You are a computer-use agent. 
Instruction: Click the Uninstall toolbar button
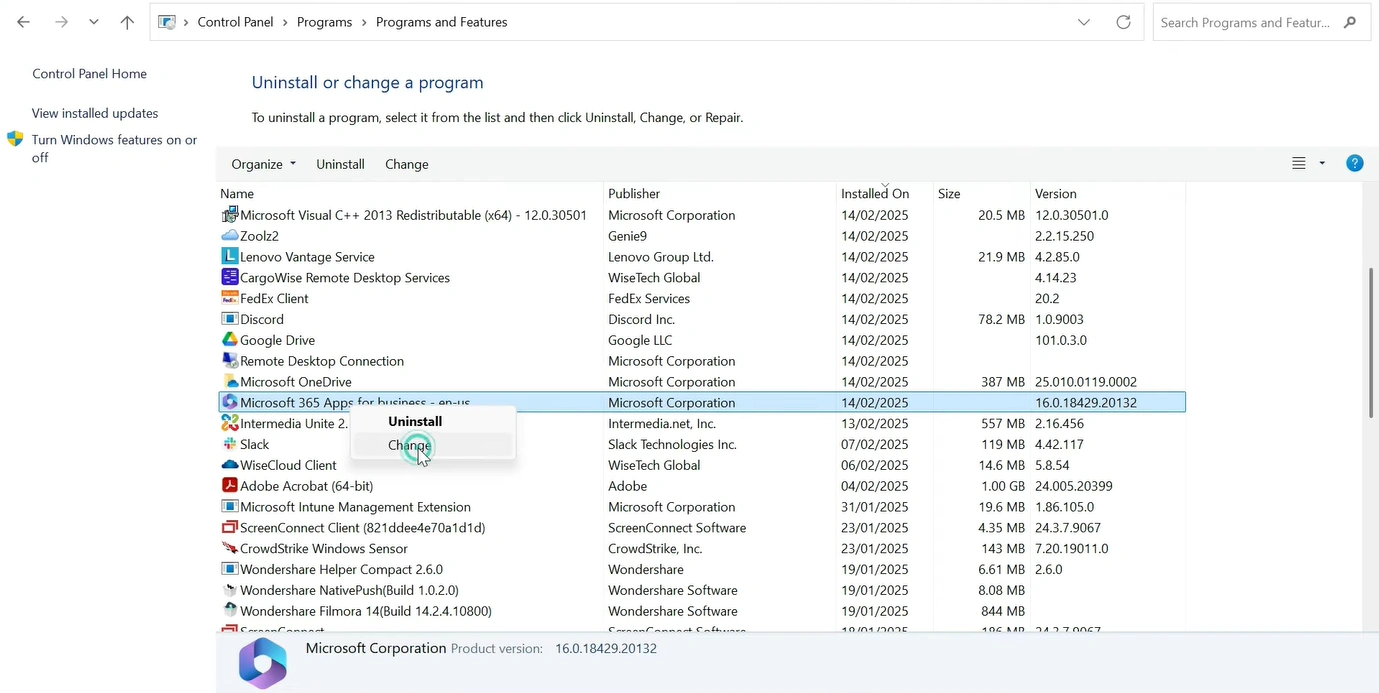(x=340, y=164)
